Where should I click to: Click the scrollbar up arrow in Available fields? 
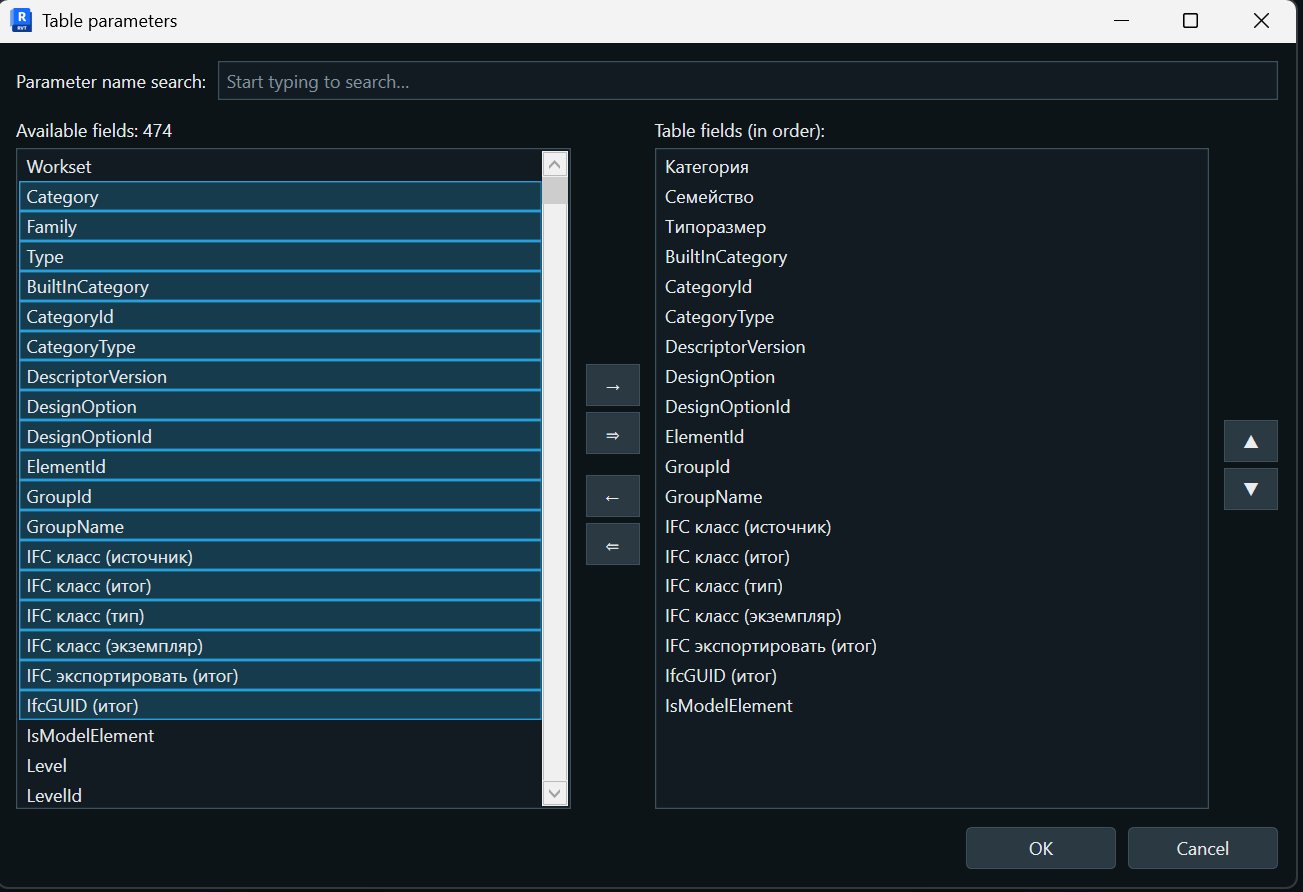555,164
